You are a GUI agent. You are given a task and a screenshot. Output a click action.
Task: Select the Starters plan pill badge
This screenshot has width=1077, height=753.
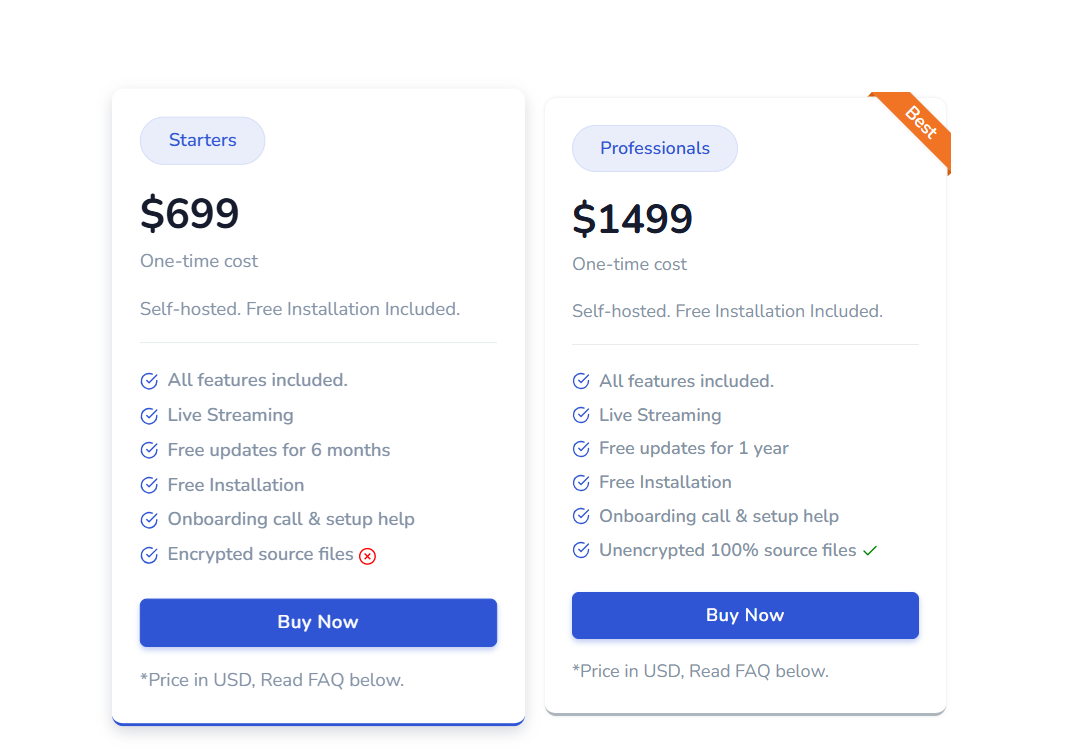[202, 140]
